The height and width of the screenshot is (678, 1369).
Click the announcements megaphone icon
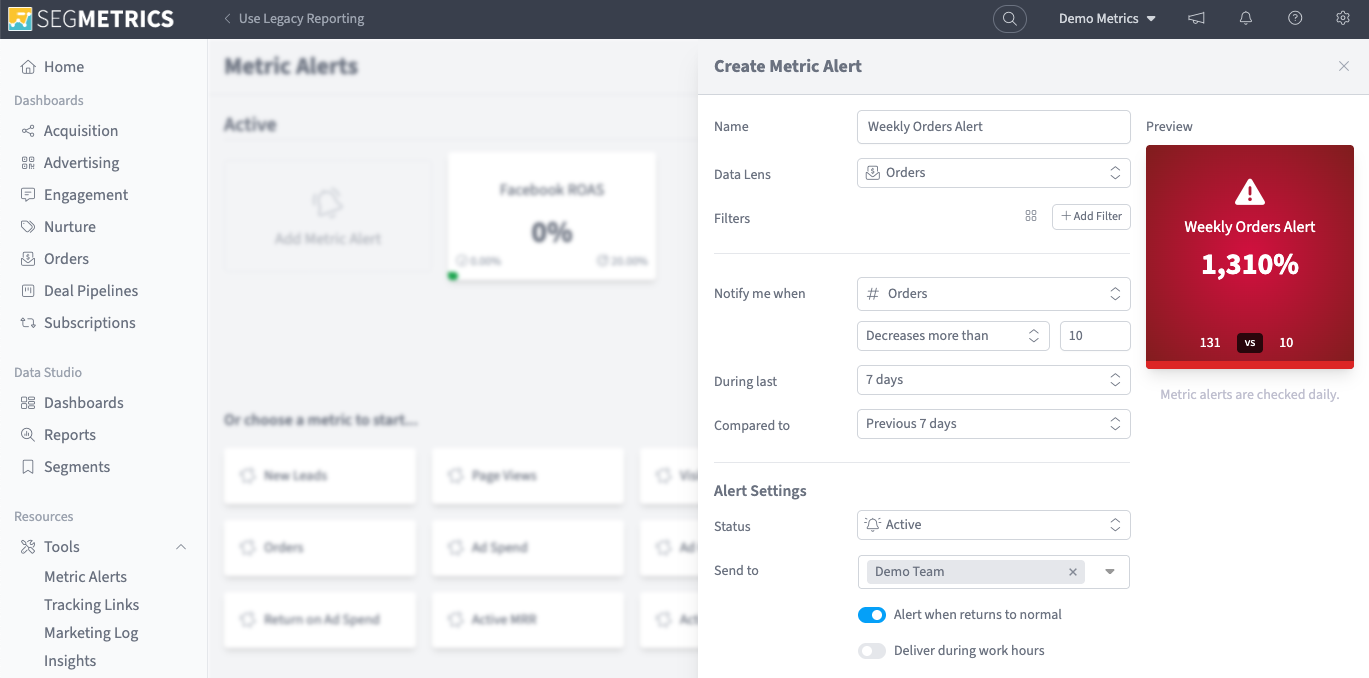pyautogui.click(x=1196, y=18)
